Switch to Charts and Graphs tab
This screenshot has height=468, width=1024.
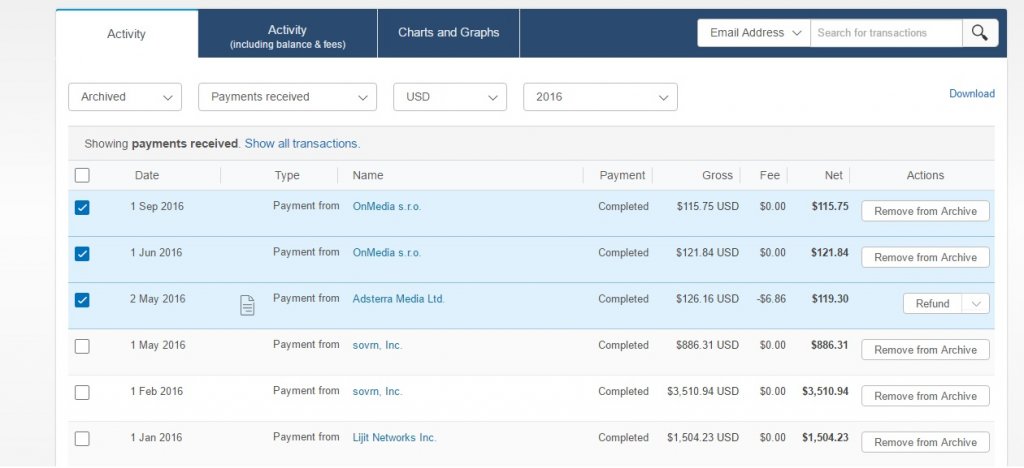pos(448,33)
